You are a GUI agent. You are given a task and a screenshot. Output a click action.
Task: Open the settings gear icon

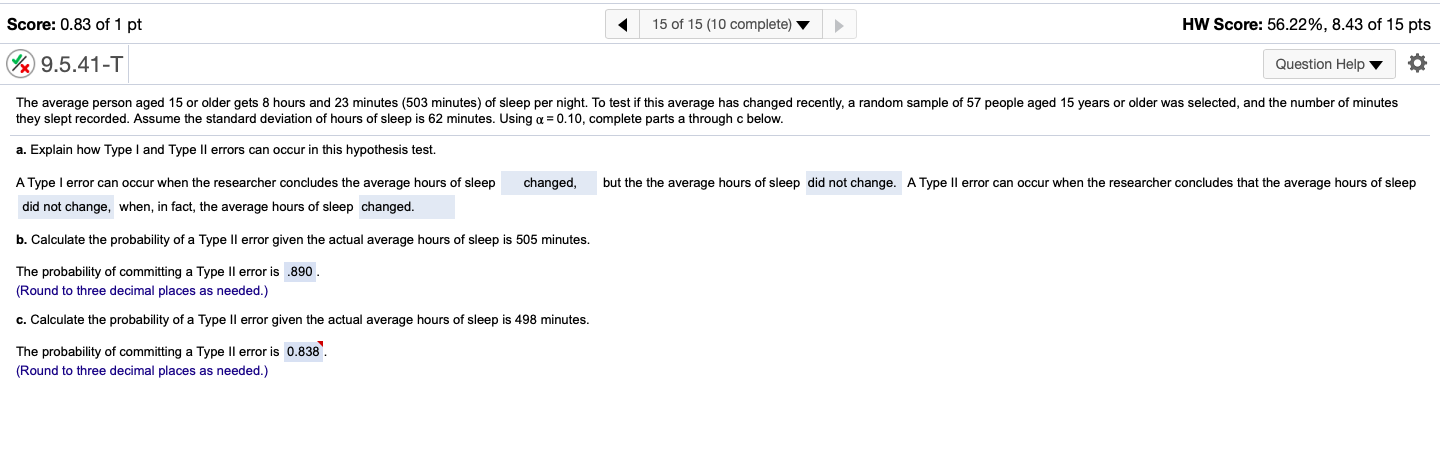click(x=1416, y=64)
